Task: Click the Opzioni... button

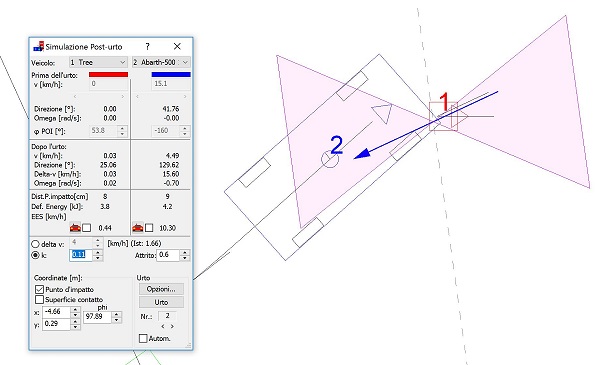Action: click(x=161, y=289)
